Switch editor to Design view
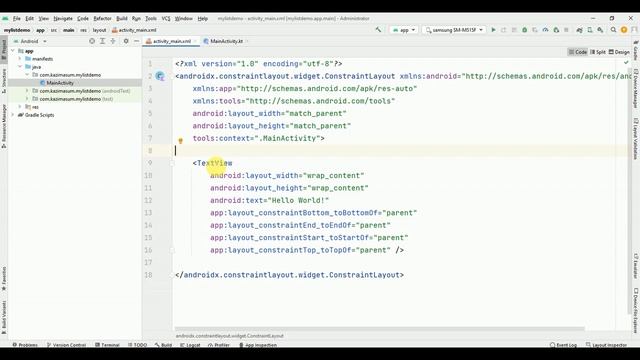Image resolution: width=640 pixels, height=360 pixels. click(x=619, y=52)
